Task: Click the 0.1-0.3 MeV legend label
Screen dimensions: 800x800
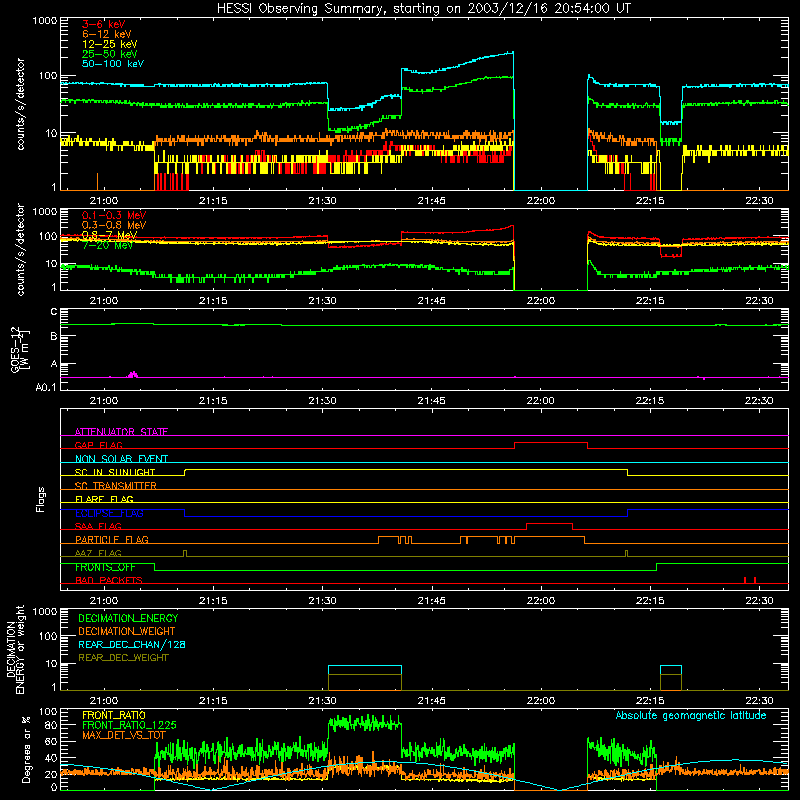Action: pos(114,215)
